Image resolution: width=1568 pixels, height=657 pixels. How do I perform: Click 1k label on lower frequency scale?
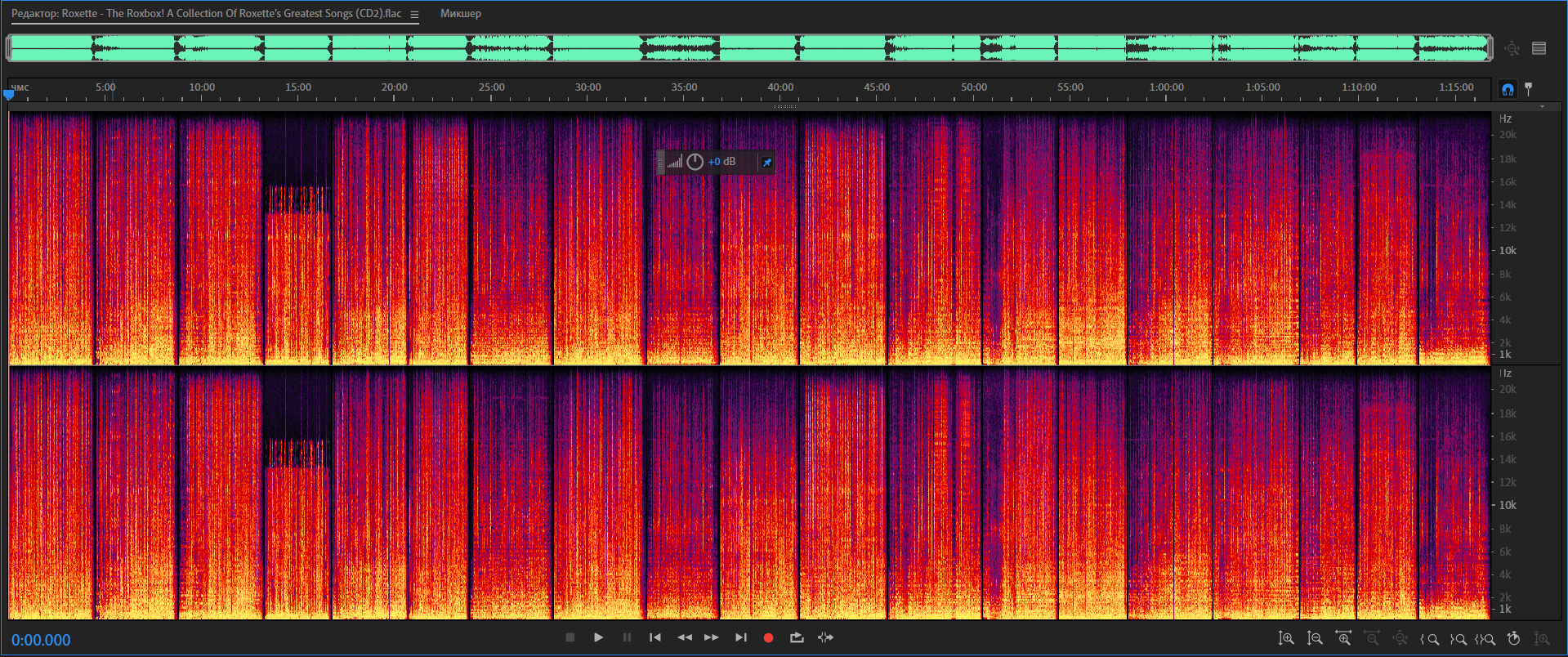pos(1505,609)
